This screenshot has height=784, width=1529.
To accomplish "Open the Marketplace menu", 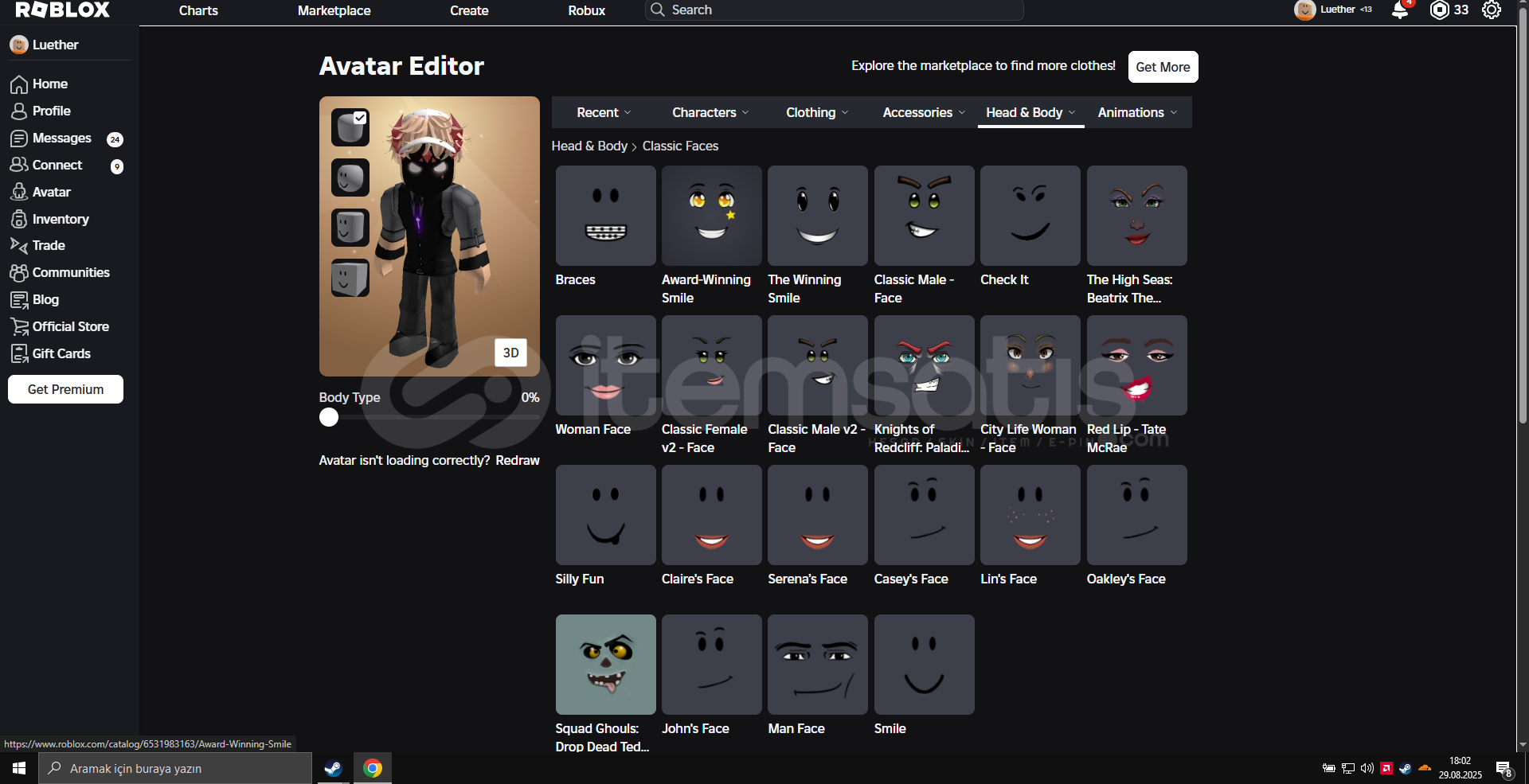I will 334,10.
